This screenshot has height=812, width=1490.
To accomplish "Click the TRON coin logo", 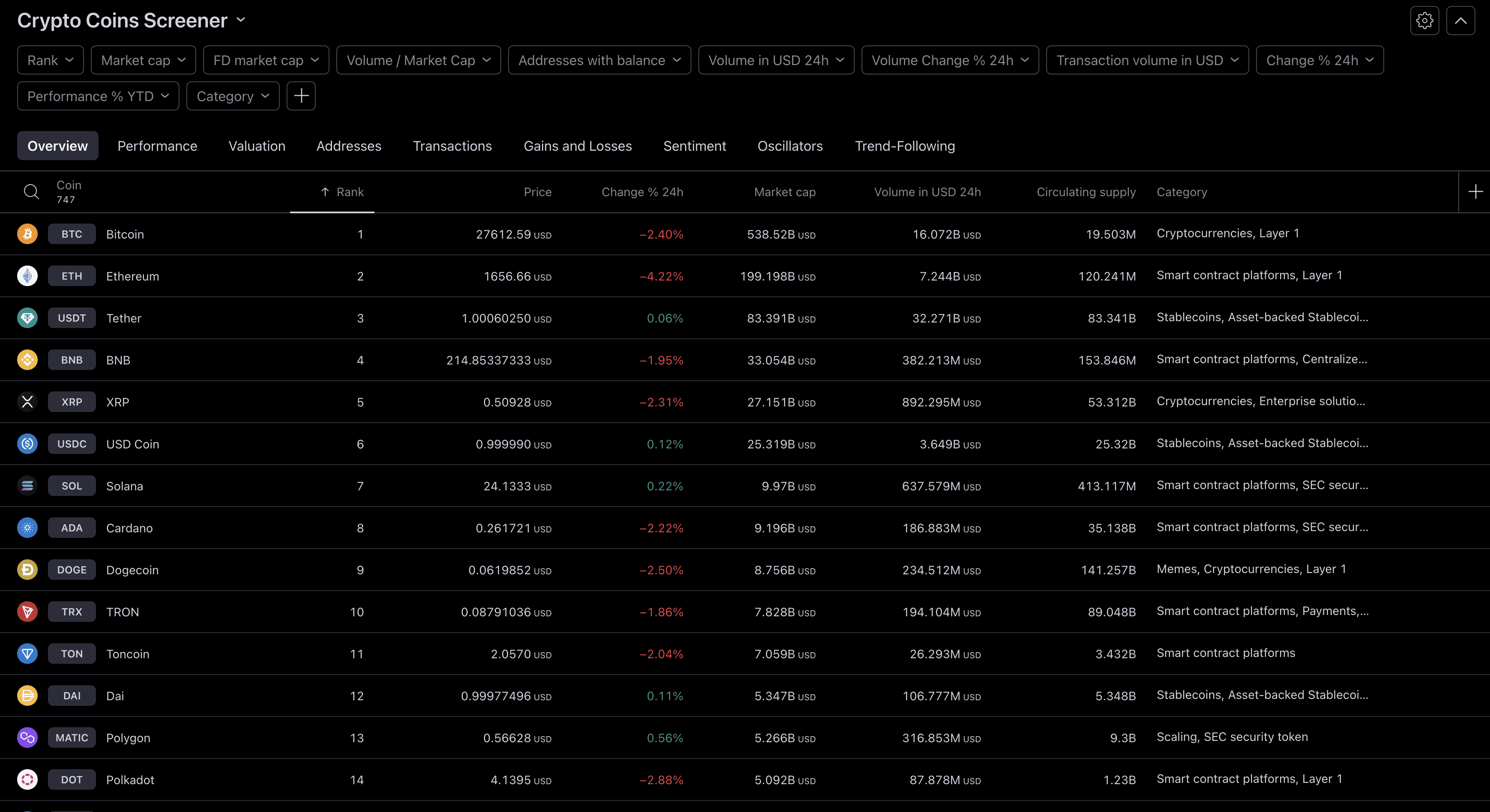I will 27,611.
